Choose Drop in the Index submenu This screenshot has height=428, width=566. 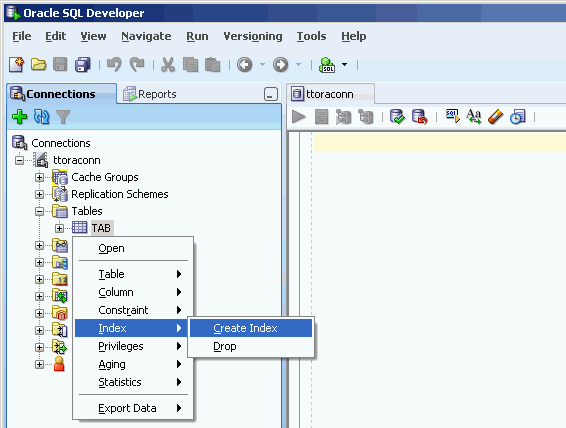click(251, 346)
